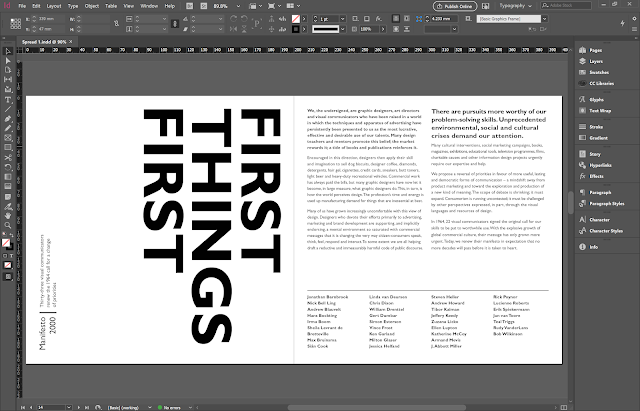The image size is (640, 411).
Task: Click the black stroke swatch in control panel
Action: [x=296, y=29]
